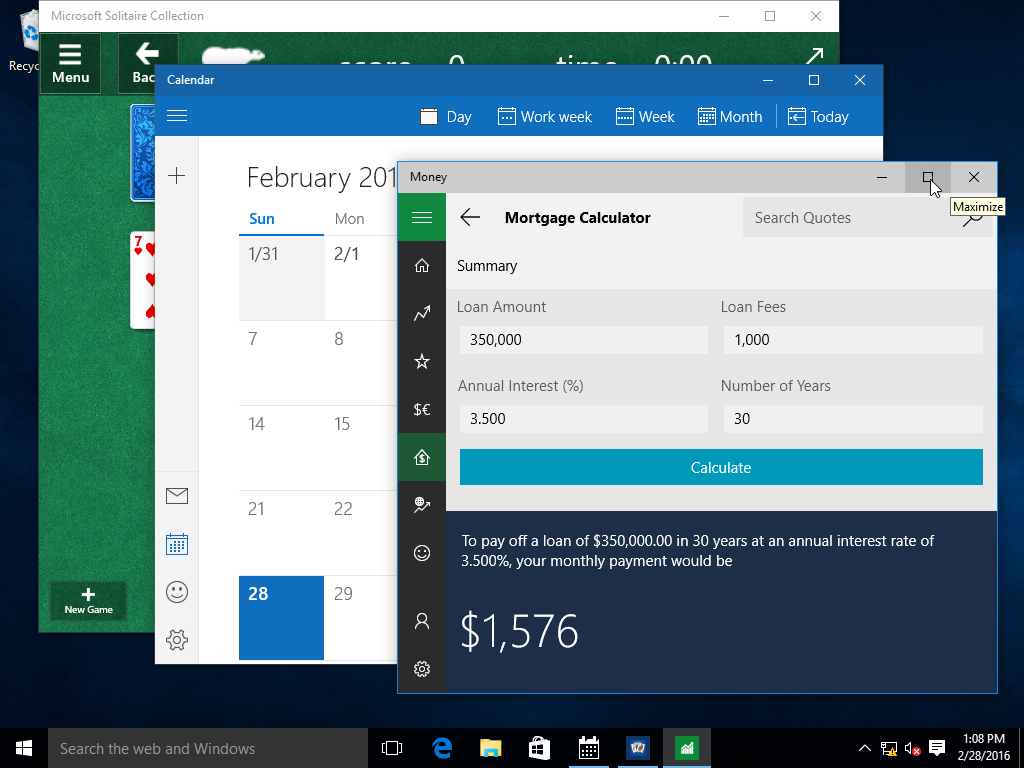Switch Calendar to Week view
Viewport: 1024px width, 768px height.
(x=645, y=117)
